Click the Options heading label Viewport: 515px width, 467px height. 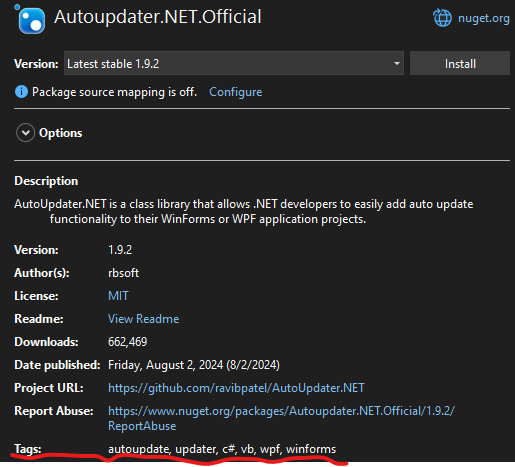tap(61, 133)
